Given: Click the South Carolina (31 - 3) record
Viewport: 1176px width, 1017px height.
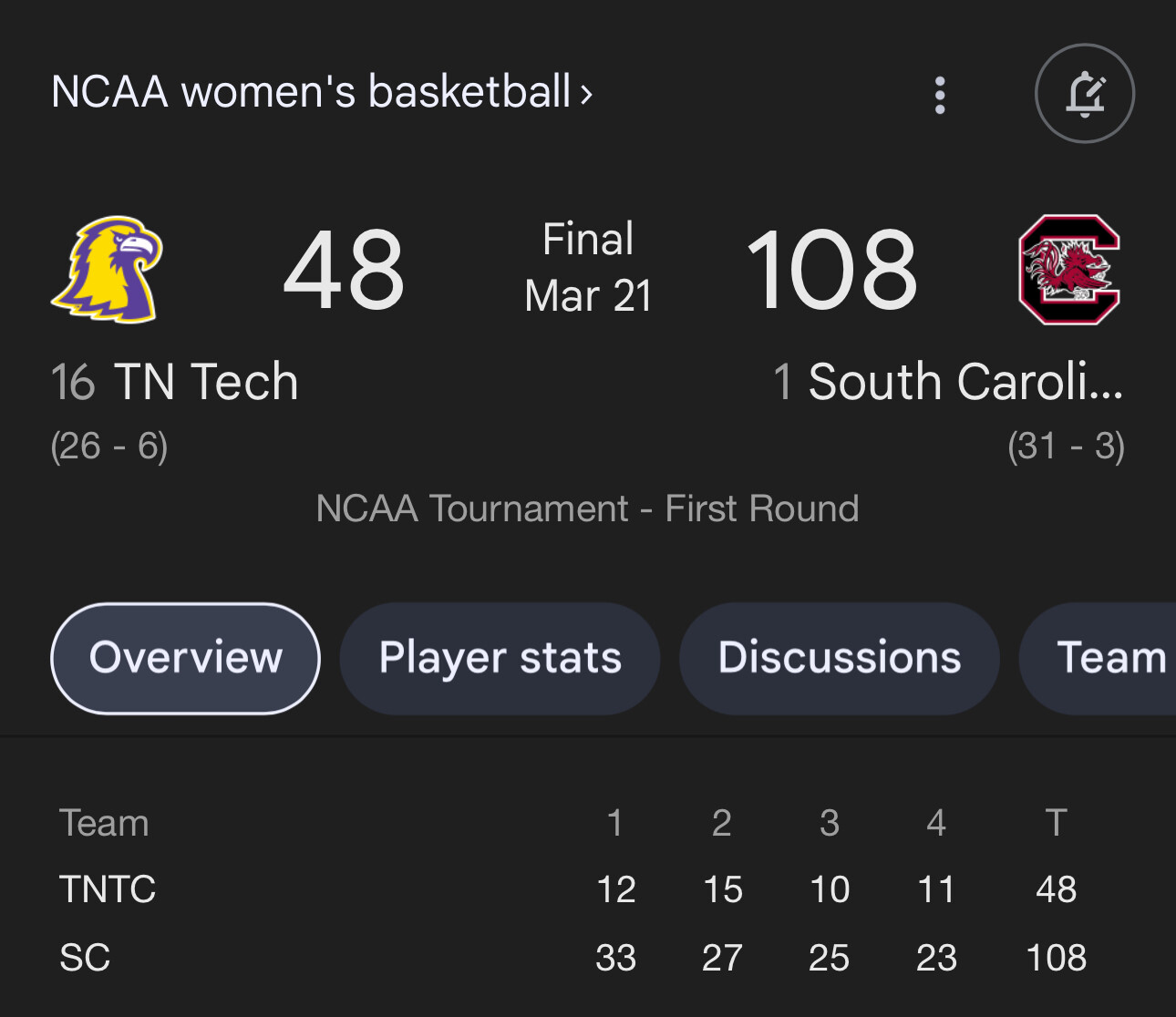Looking at the screenshot, I should coord(1066,447).
